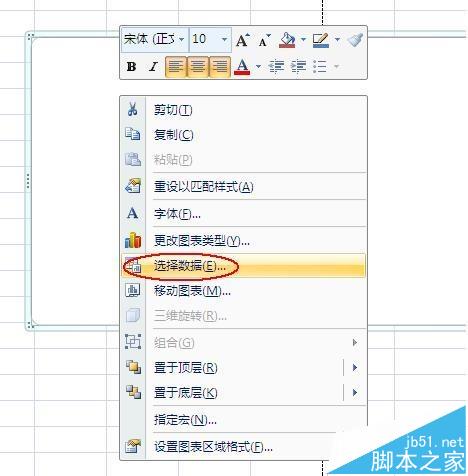Click the format chart area icon
Screen dimensions: 468x476
133,446
